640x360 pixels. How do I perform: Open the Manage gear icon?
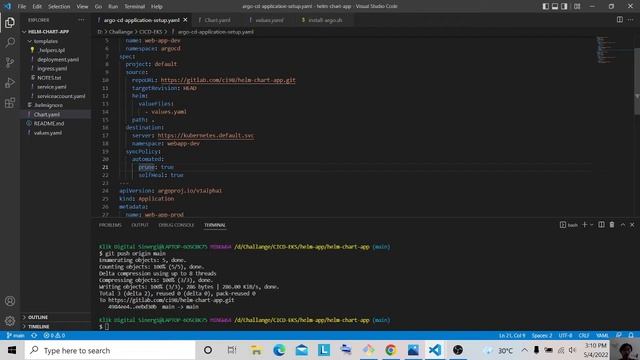10,321
